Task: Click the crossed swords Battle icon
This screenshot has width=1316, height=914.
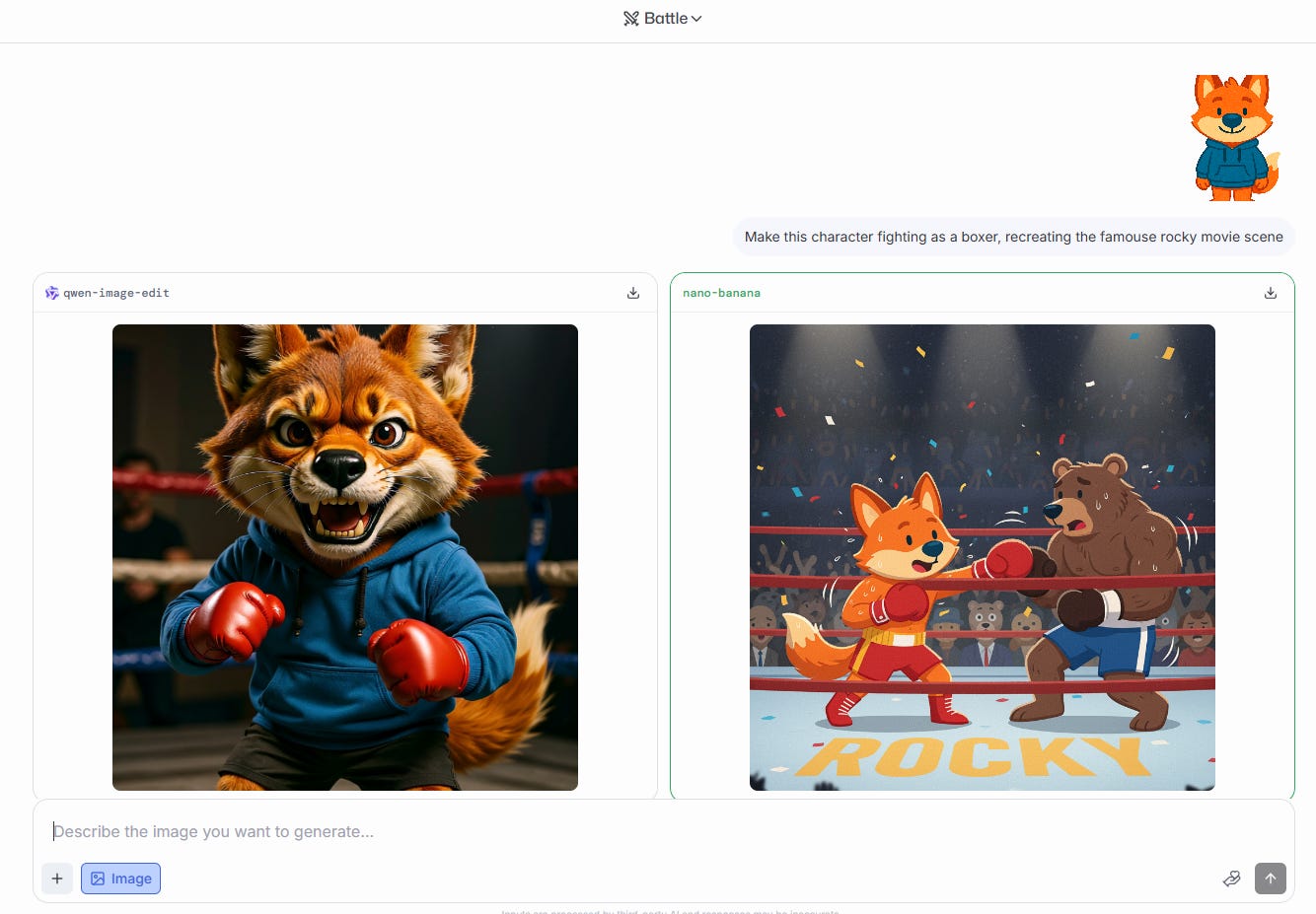Action: (631, 19)
